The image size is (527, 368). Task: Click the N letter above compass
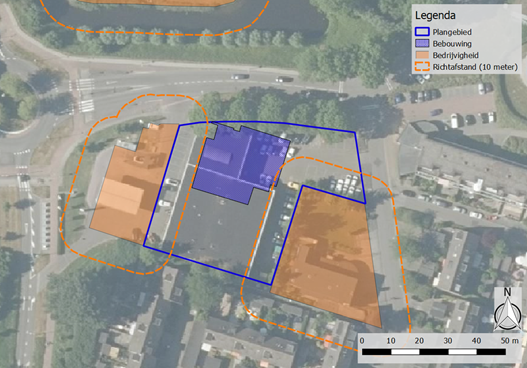coord(507,292)
